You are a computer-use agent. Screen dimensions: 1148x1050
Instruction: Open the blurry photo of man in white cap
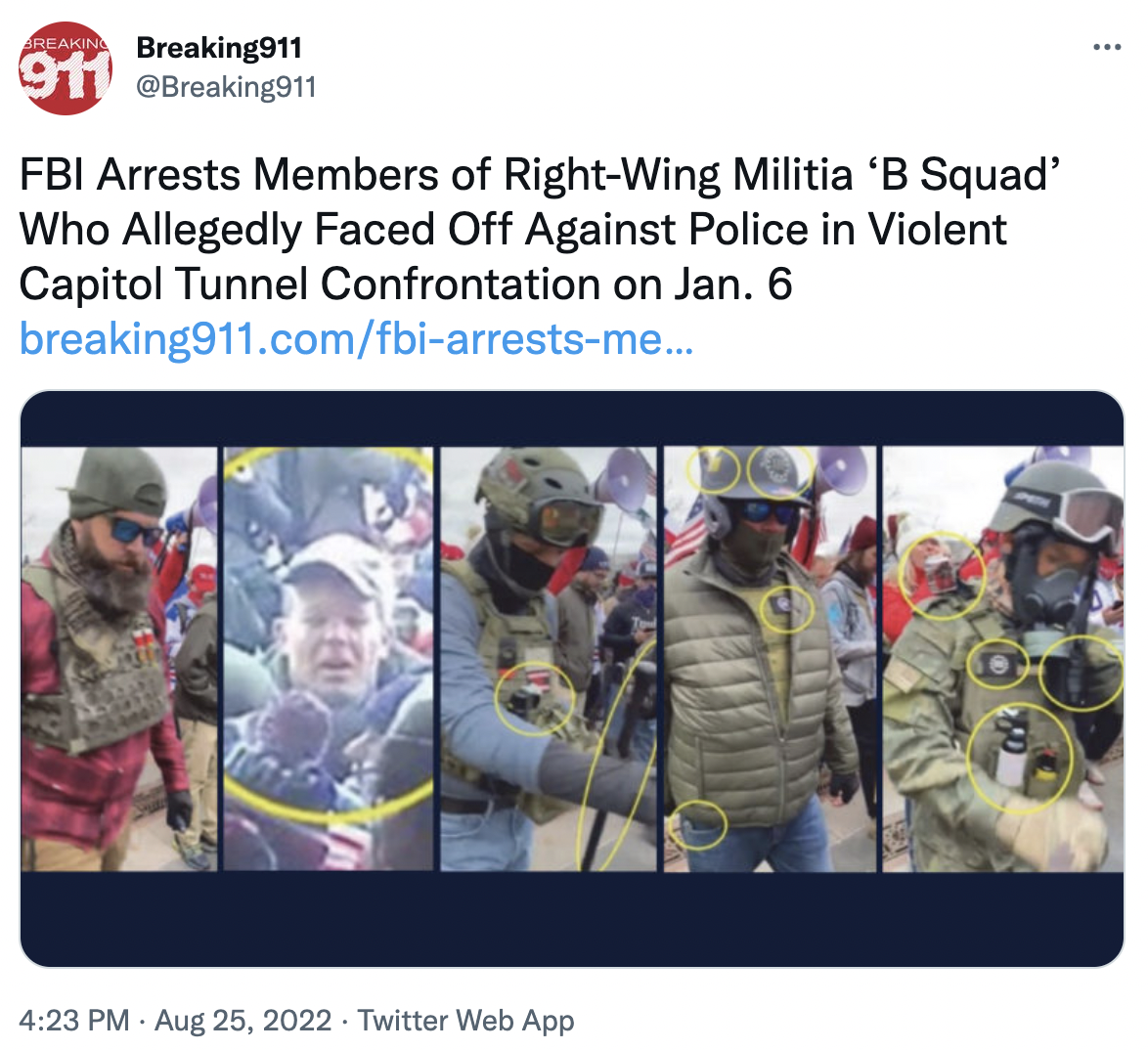(x=328, y=658)
